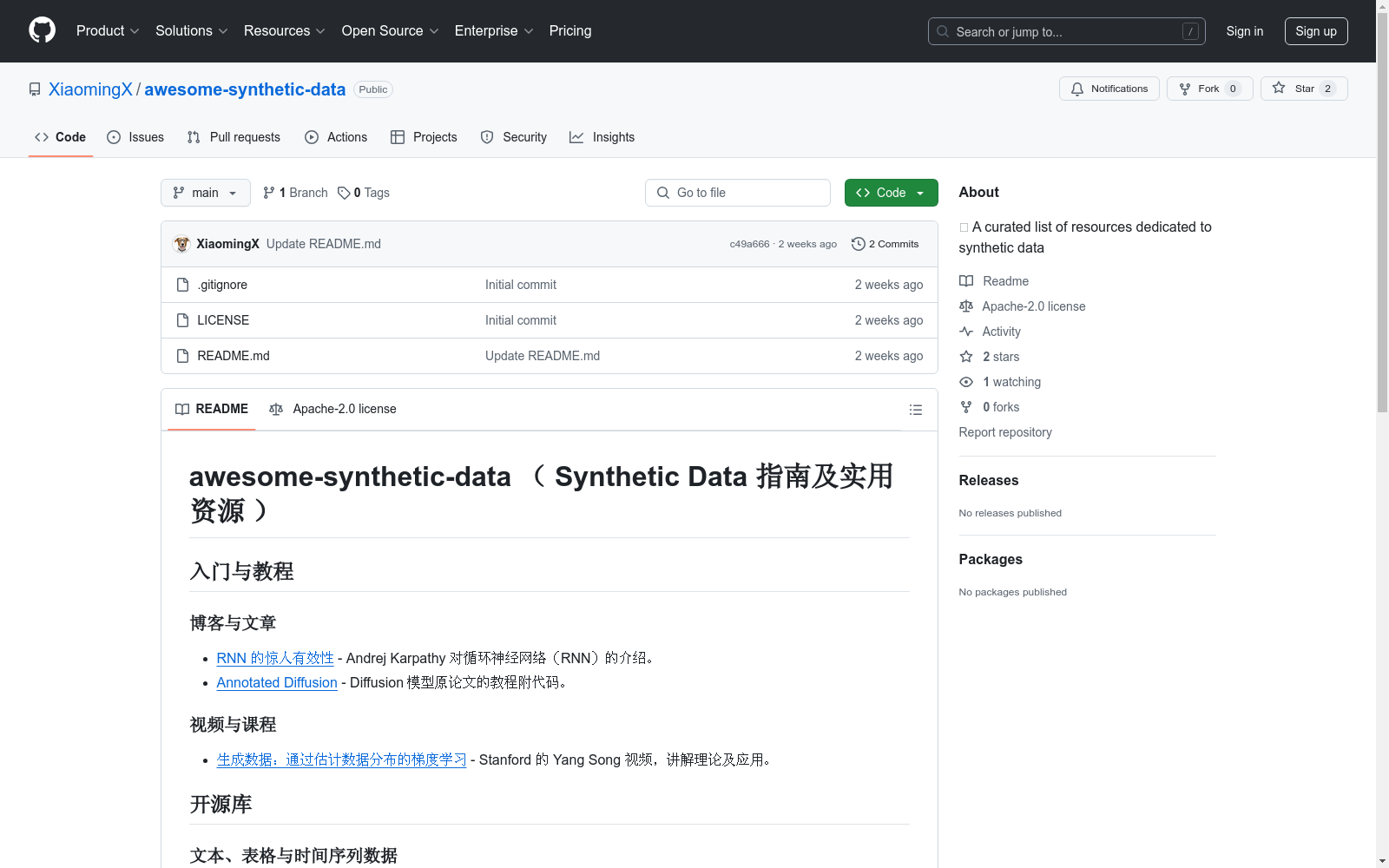Open the Projects tab
Screen dimensions: 1389x868
coord(424,137)
